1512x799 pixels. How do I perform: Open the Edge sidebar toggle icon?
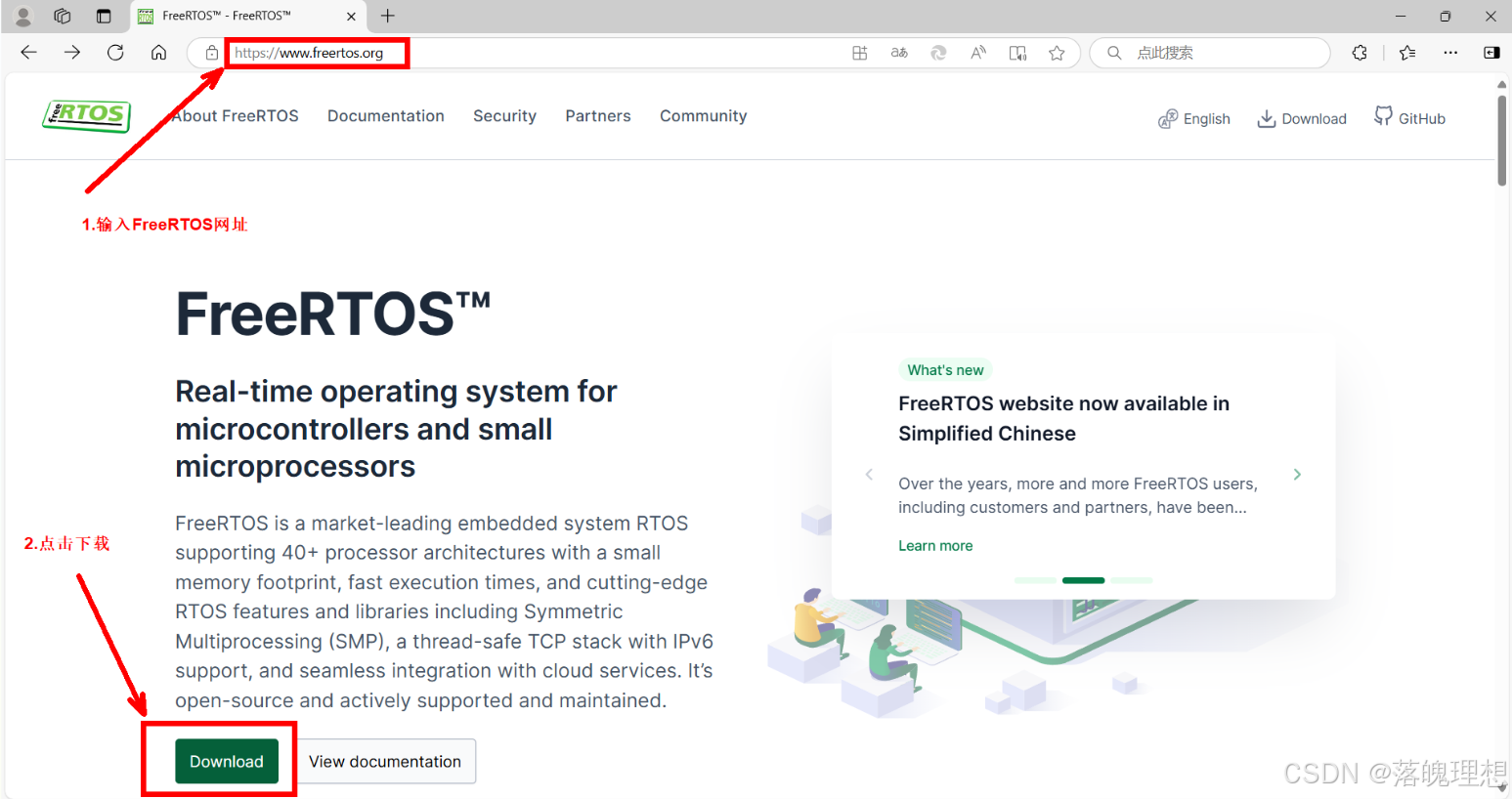(x=1492, y=53)
